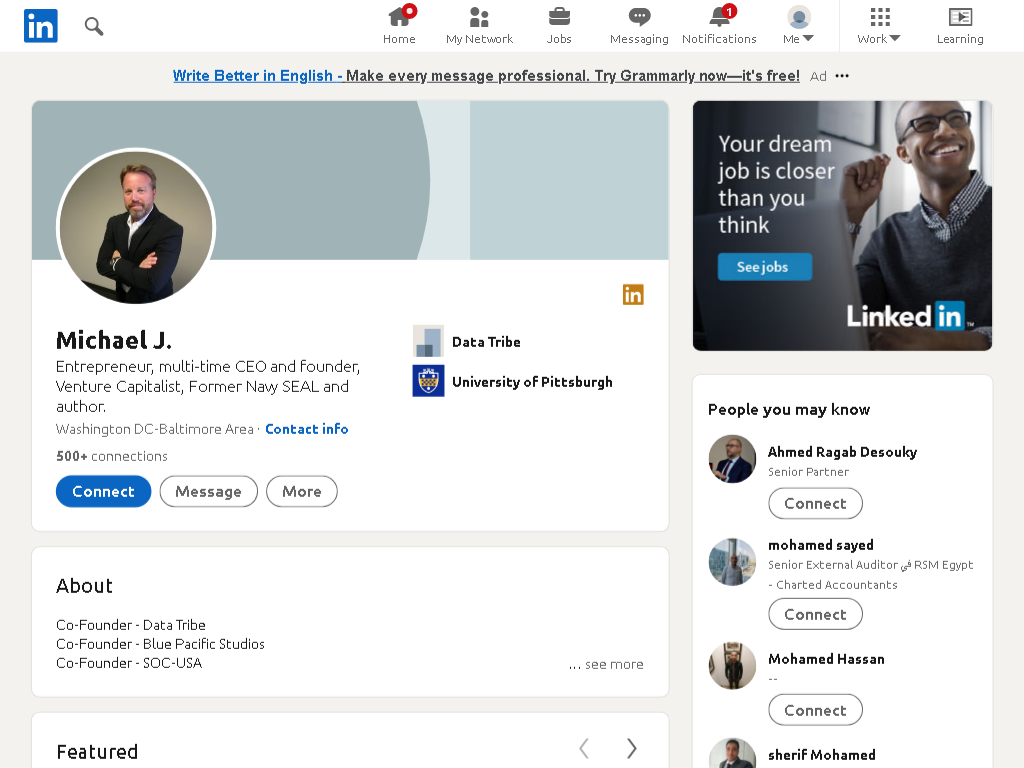This screenshot has height=768, width=1024.
Task: Open the ad options ellipsis menu
Action: tap(842, 76)
